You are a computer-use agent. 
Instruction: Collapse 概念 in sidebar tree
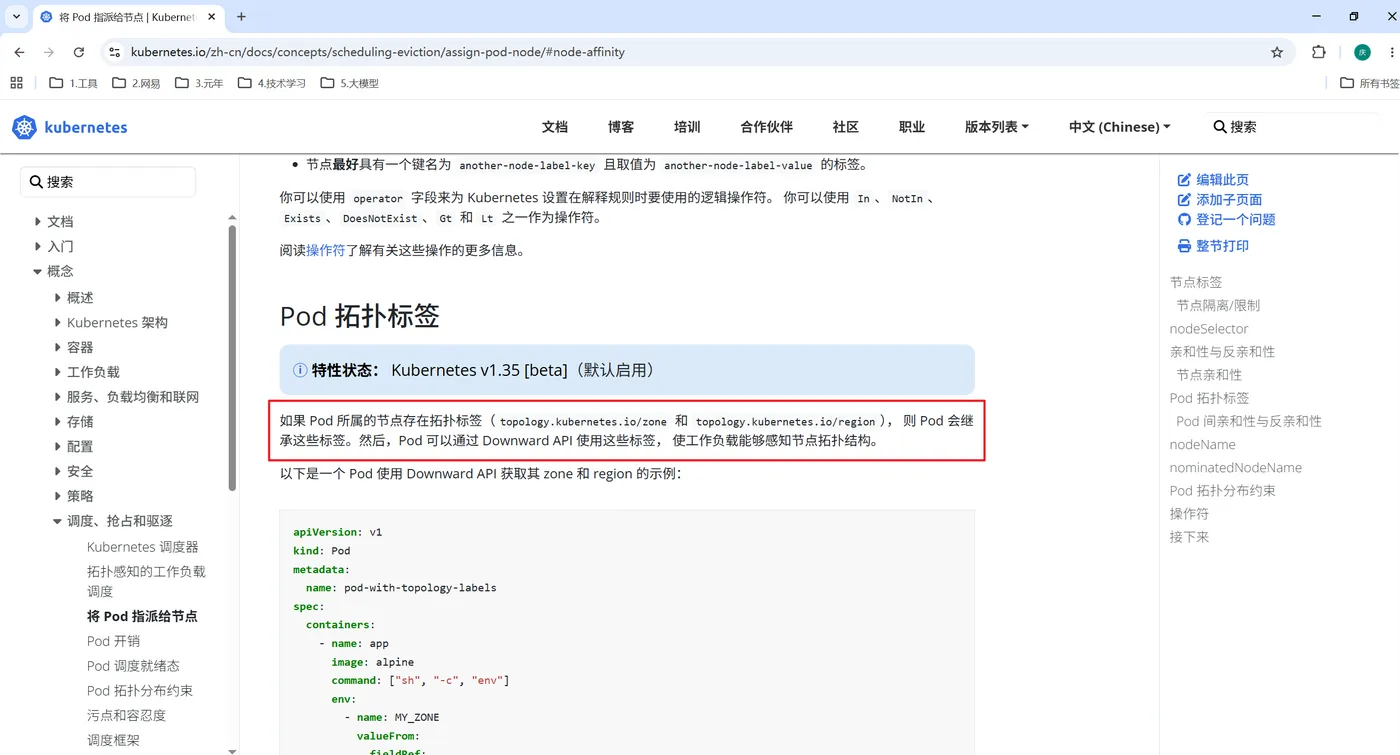[38, 272]
